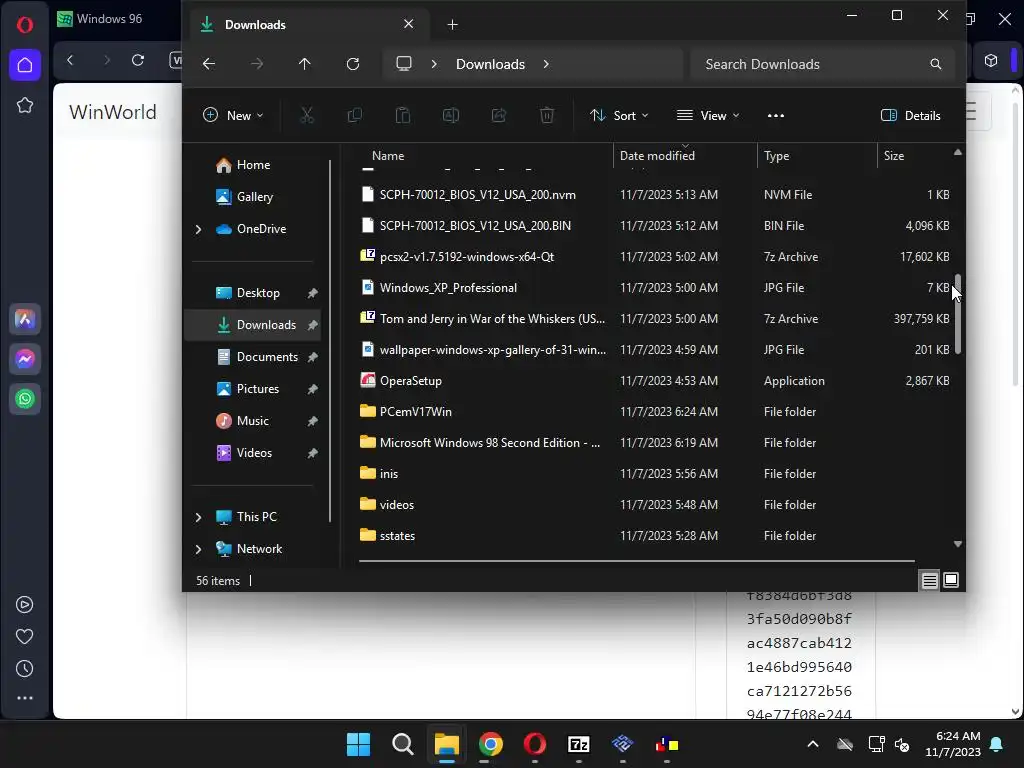Screen dimensions: 1024x768
Task: Go back with Explorer's back arrow
Action: click(209, 64)
